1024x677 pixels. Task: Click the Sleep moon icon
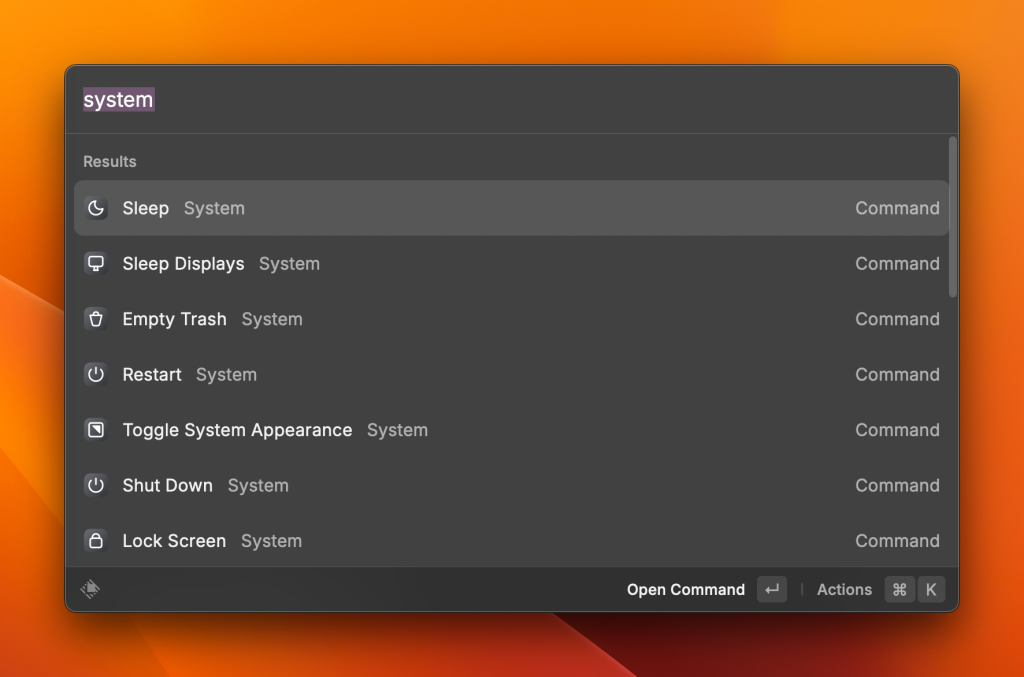pos(96,208)
